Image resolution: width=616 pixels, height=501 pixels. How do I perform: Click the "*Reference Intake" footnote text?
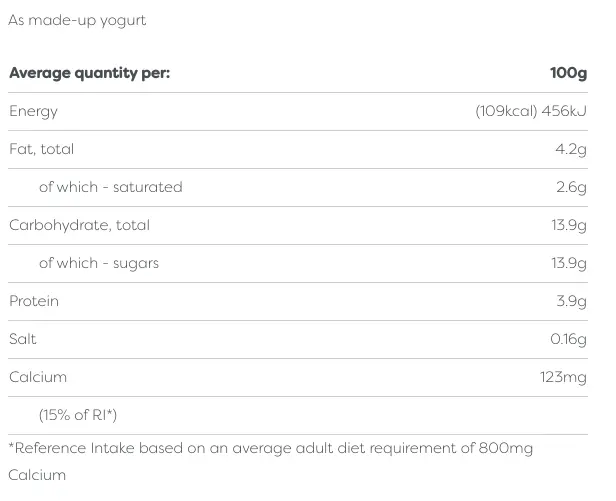click(270, 449)
